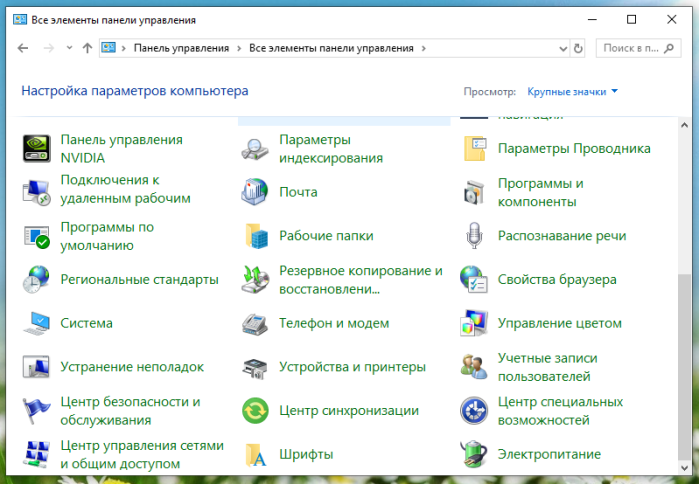Screen dimensions: 699x484
Task: Click the Рабочие папки folder icon
Action: coord(256,235)
